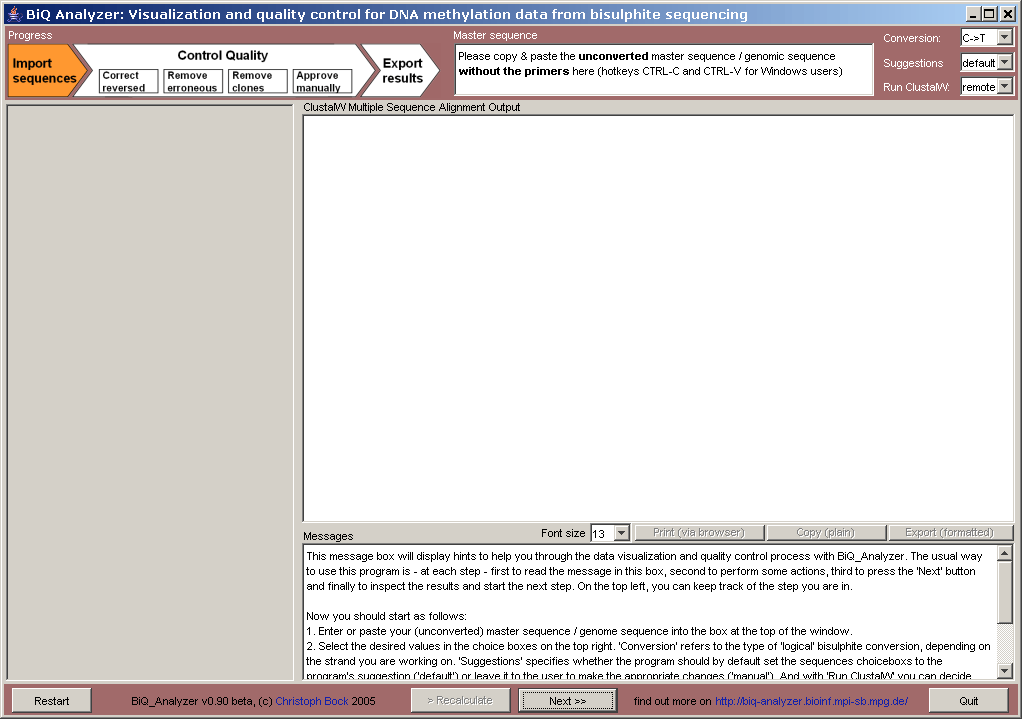Select the Correct reversed quality step
This screenshot has height=719, width=1022.
point(128,81)
